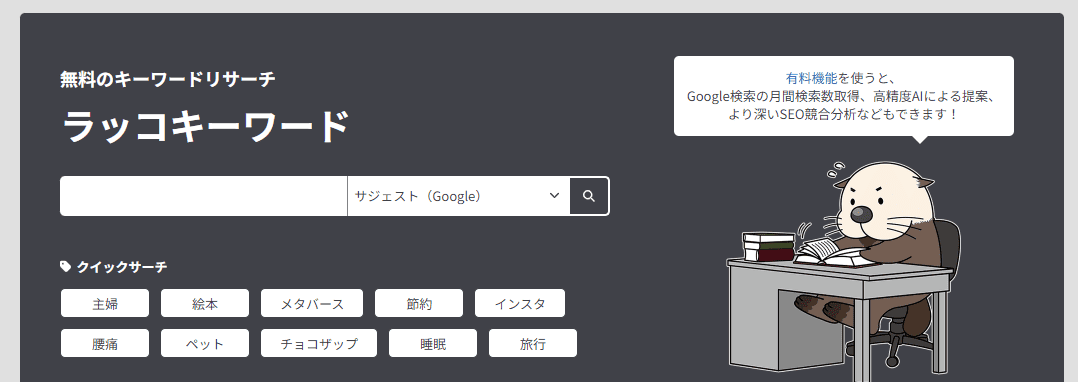Viewport: 1078px width, 382px height.
Task: Click the magnifying glass search button
Action: [x=588, y=196]
